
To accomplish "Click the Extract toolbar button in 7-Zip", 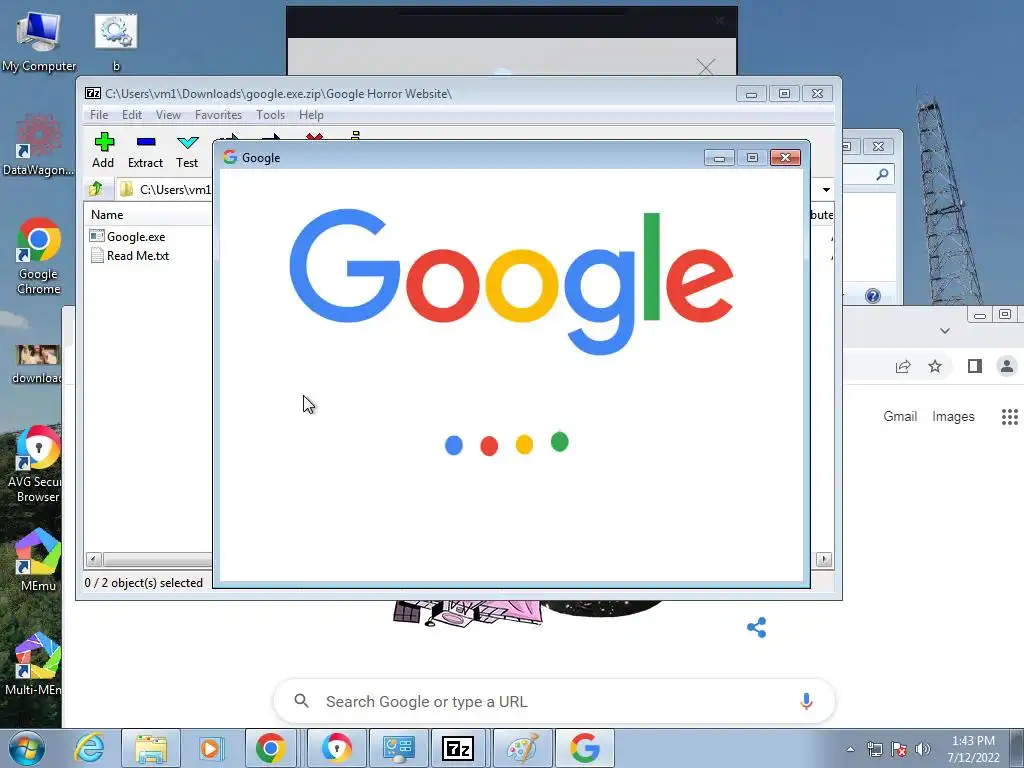I will [x=145, y=150].
